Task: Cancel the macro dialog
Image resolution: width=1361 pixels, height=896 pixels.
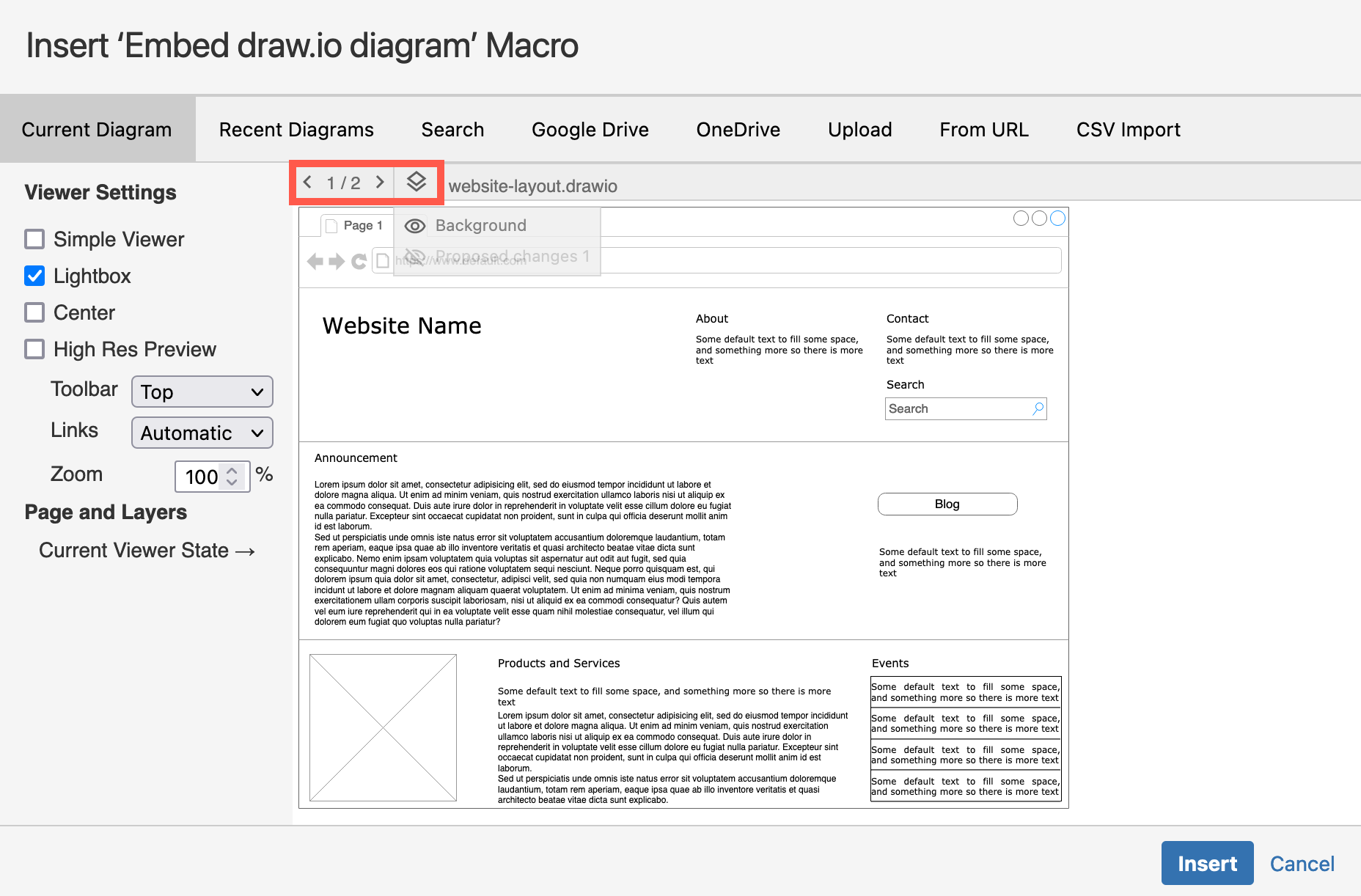Action: pyautogui.click(x=1302, y=863)
